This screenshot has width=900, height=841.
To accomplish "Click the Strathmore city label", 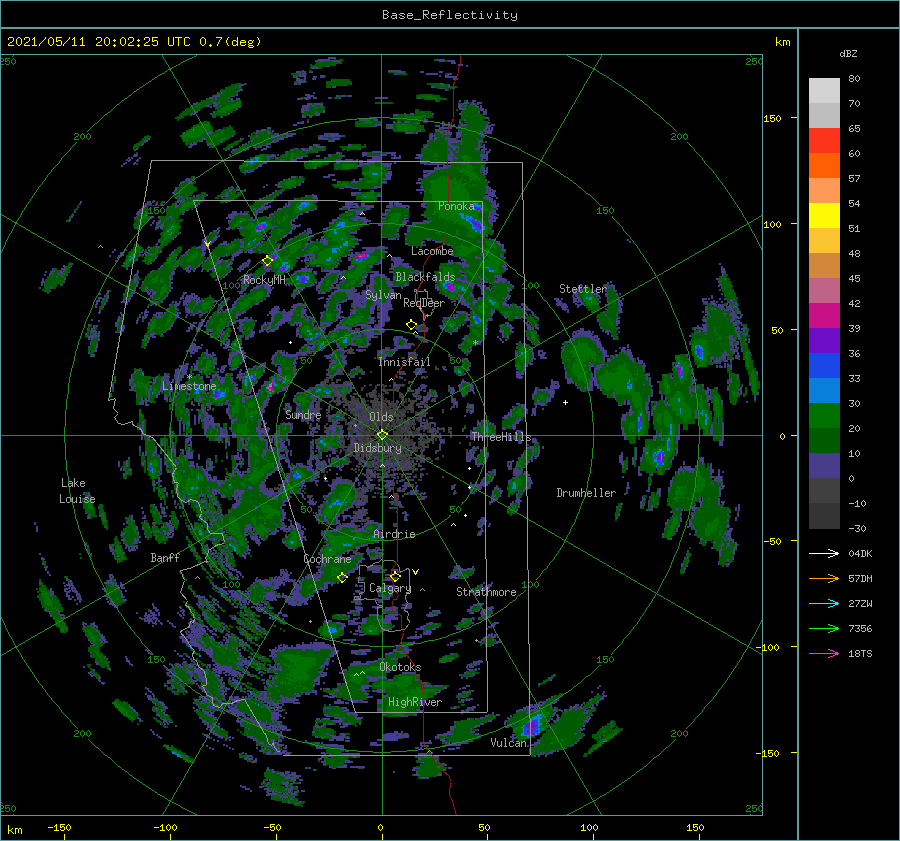I will [x=486, y=592].
